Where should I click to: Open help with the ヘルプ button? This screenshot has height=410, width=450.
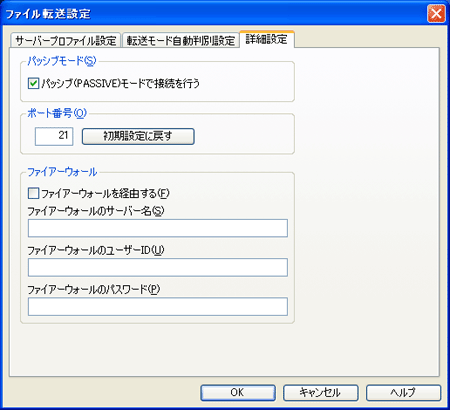[x=403, y=393]
